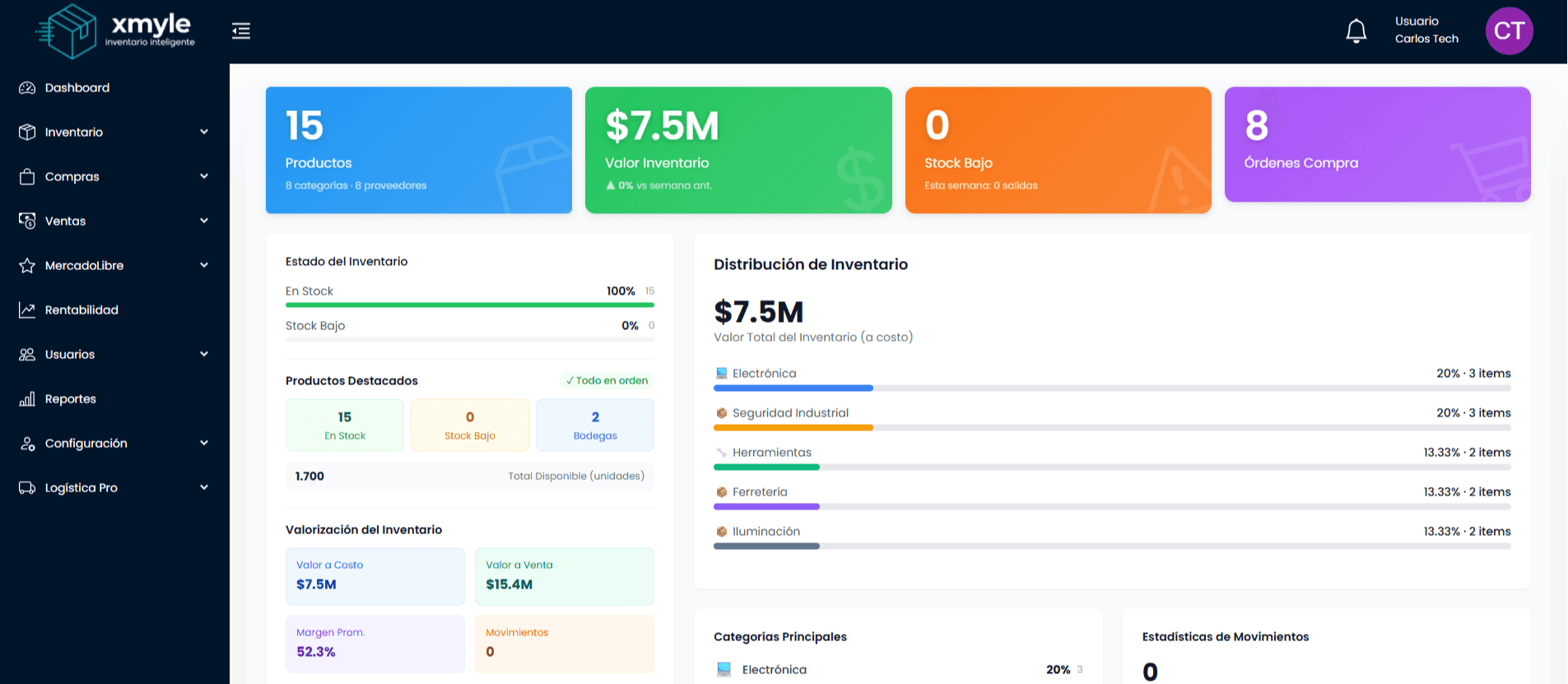
Task: Click the Inventario box icon
Action: 27,133
